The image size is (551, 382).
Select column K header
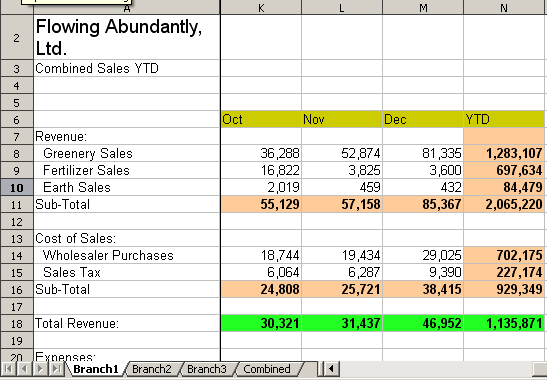(x=261, y=7)
